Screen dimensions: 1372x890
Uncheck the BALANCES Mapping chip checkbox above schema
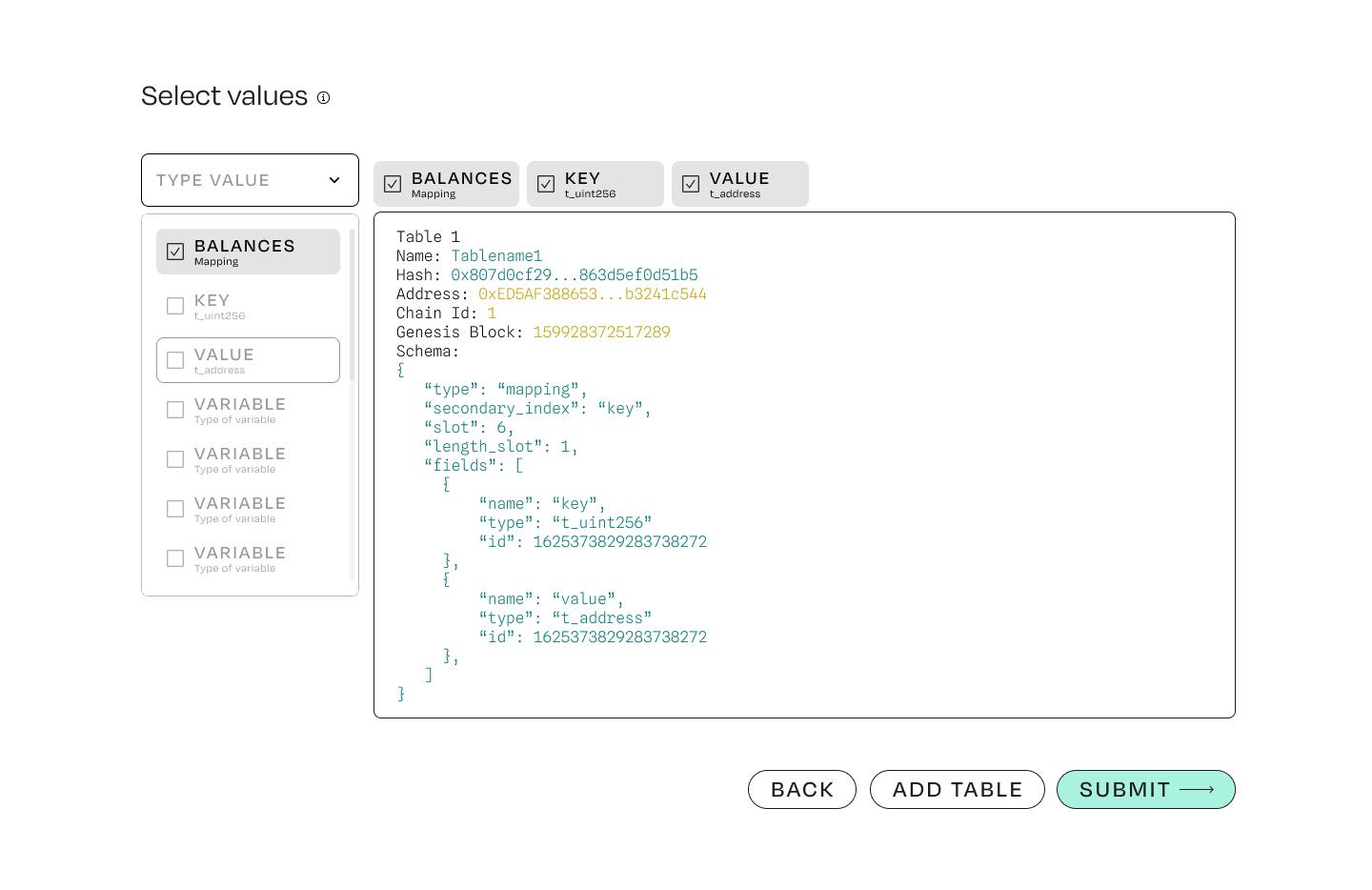coord(393,184)
